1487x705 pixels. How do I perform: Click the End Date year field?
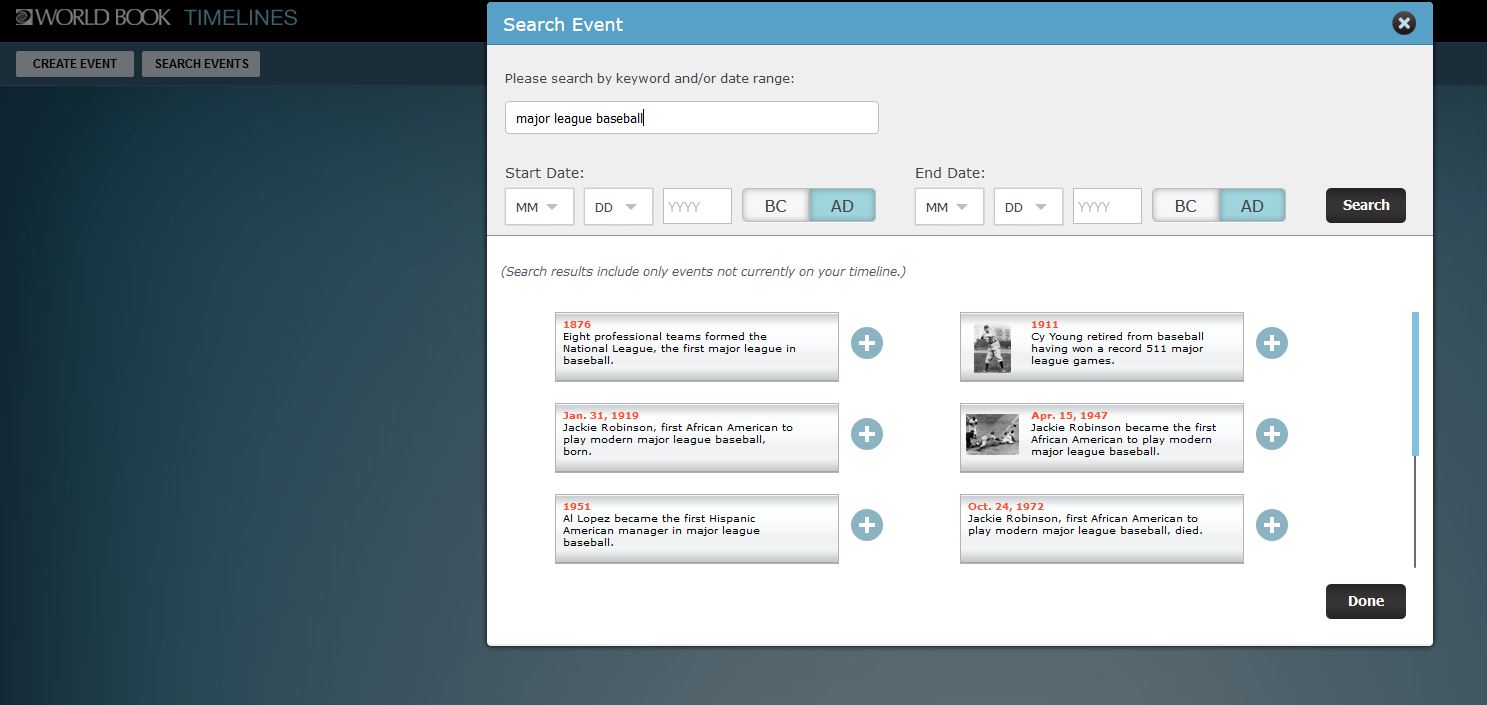pos(1107,207)
